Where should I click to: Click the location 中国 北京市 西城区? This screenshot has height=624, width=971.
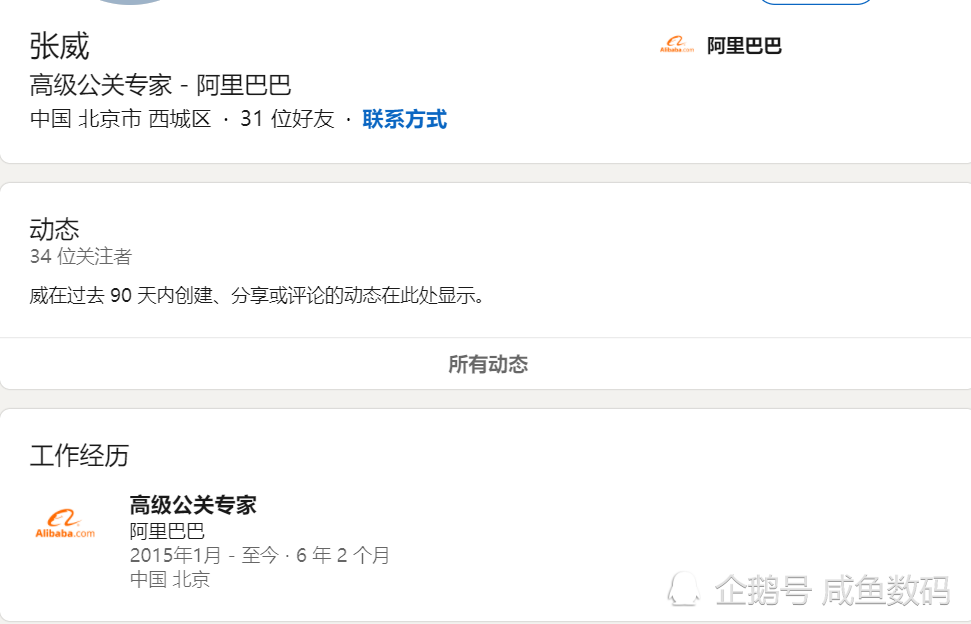pyautogui.click(x=120, y=120)
